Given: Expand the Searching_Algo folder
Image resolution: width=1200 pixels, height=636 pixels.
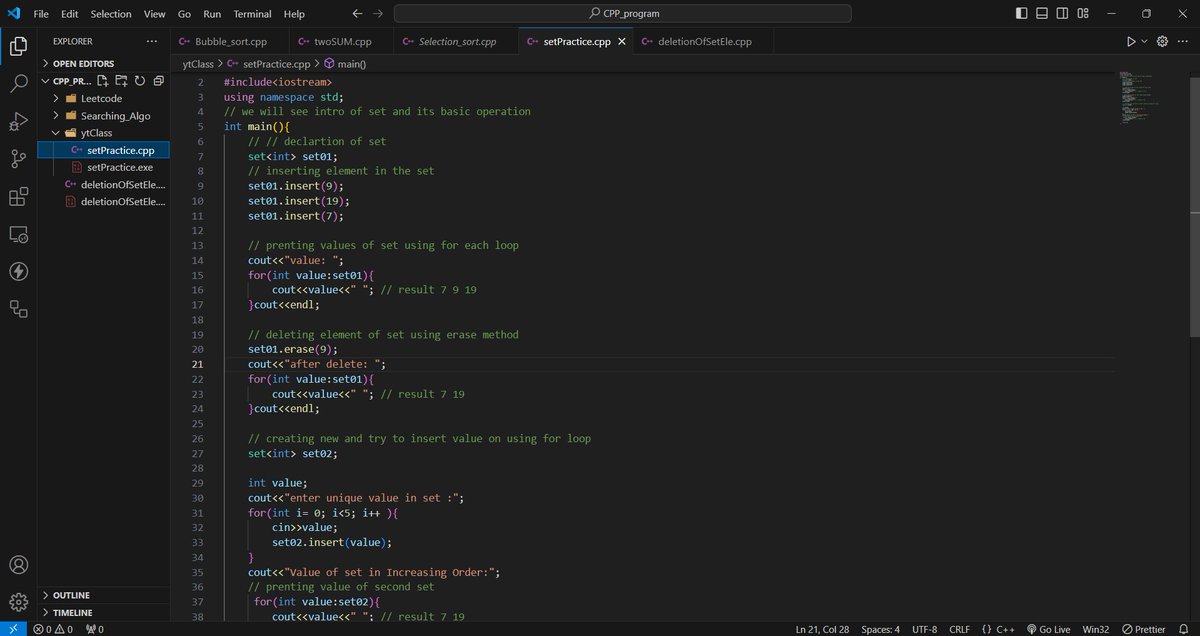Looking at the screenshot, I should point(104,116).
